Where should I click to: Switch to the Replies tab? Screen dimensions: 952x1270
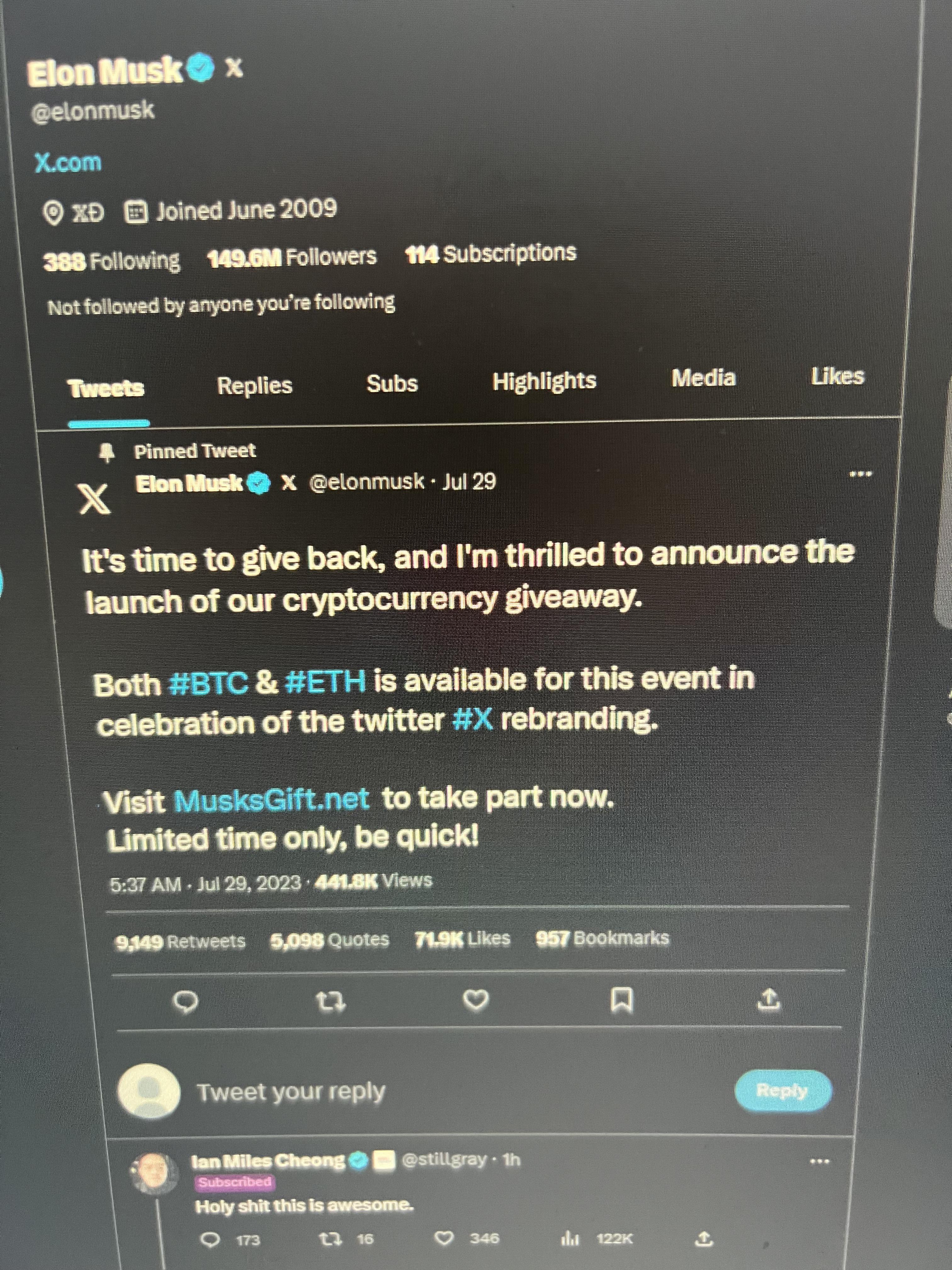click(x=255, y=385)
